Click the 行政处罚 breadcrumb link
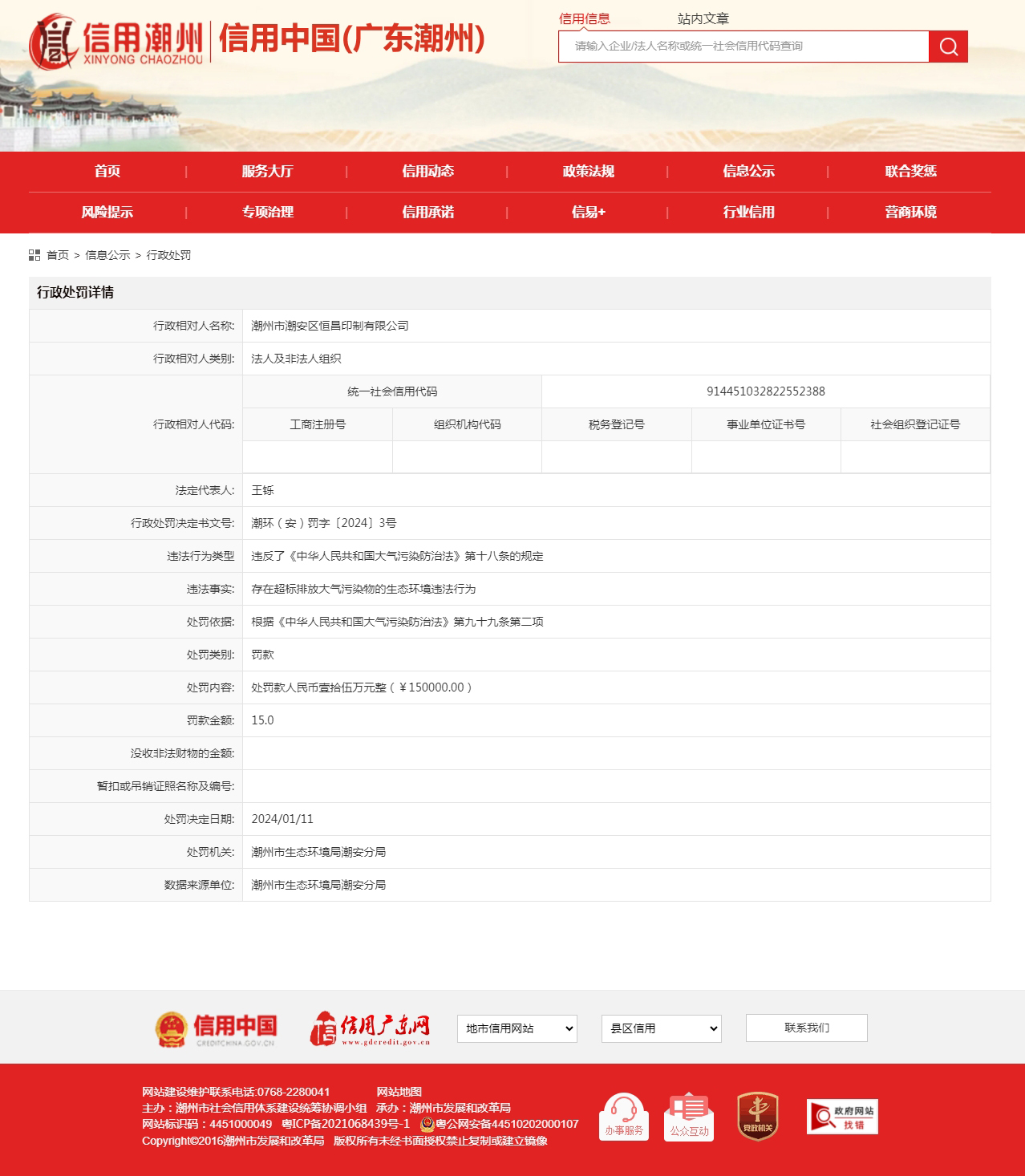Image resolution: width=1025 pixels, height=1176 pixels. click(x=168, y=255)
